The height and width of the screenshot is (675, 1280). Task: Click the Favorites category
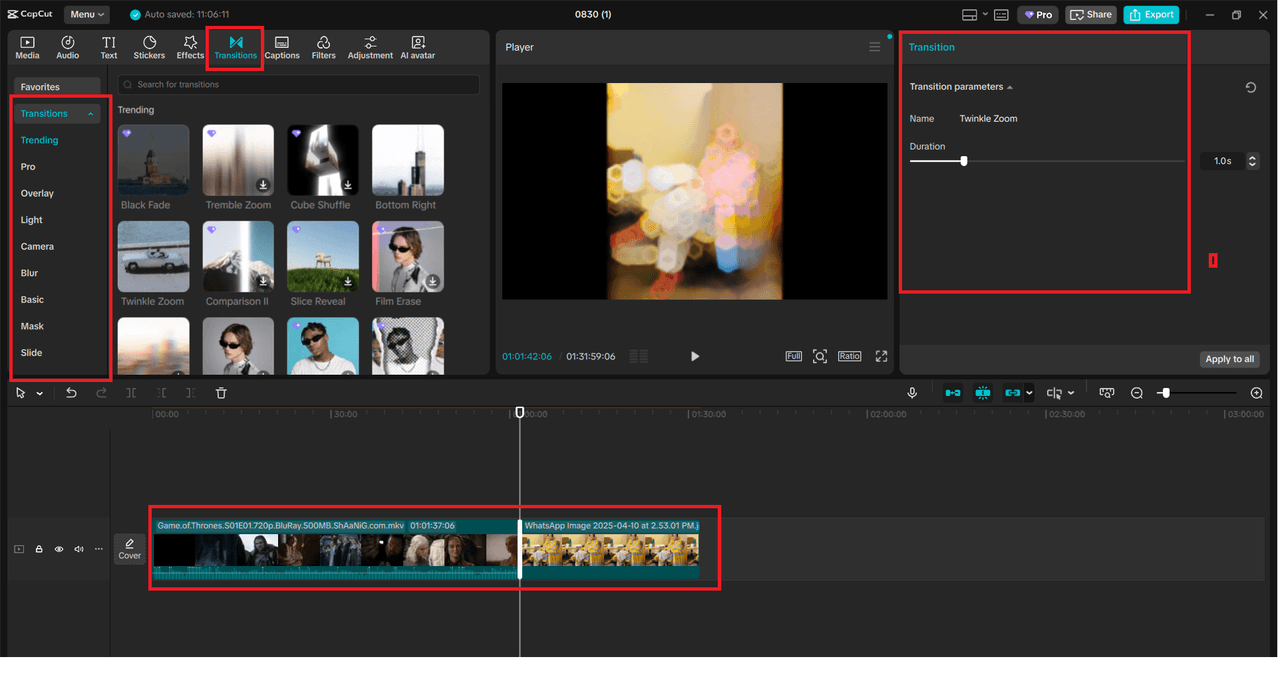coord(57,87)
